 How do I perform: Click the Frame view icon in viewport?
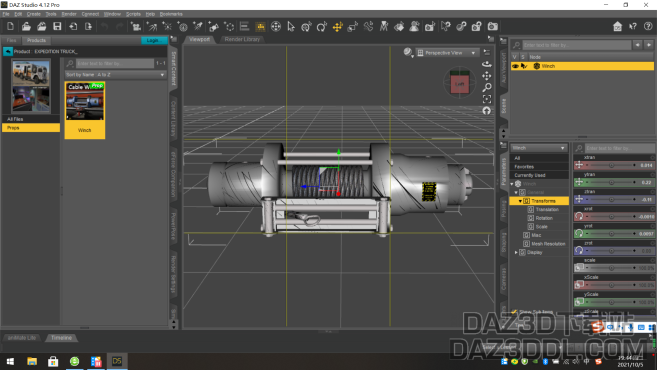(x=486, y=99)
